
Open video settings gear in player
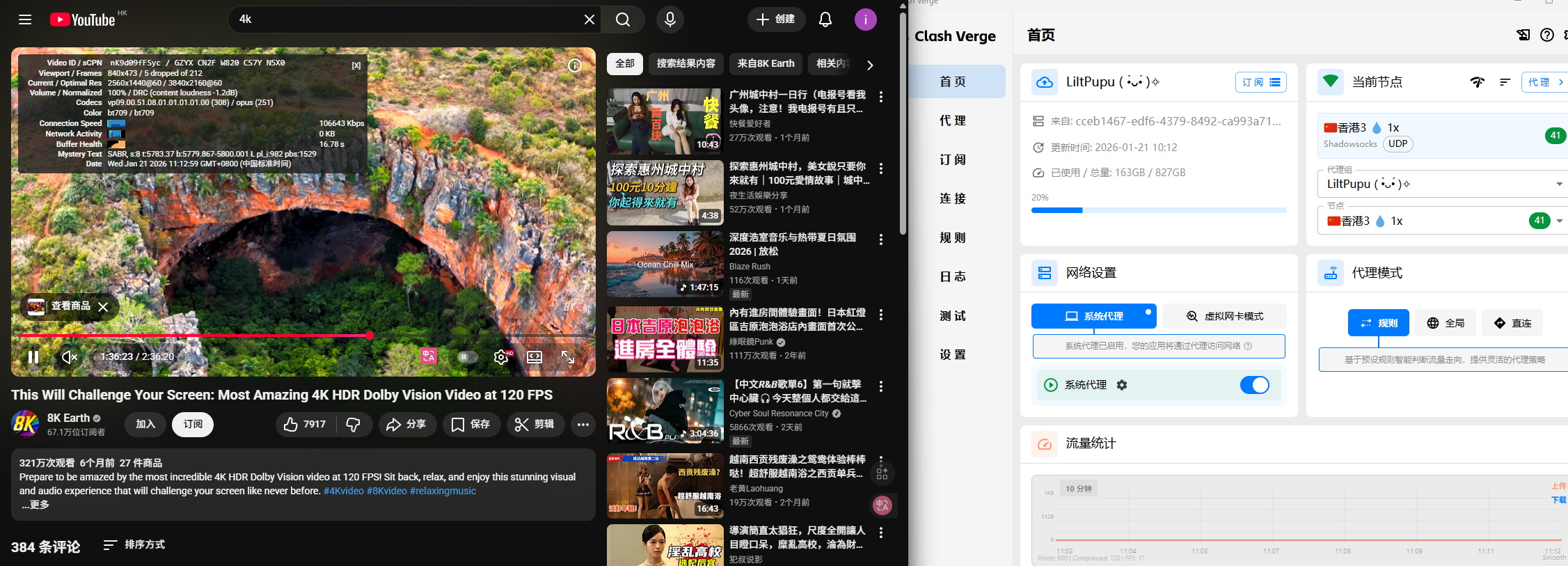[500, 357]
